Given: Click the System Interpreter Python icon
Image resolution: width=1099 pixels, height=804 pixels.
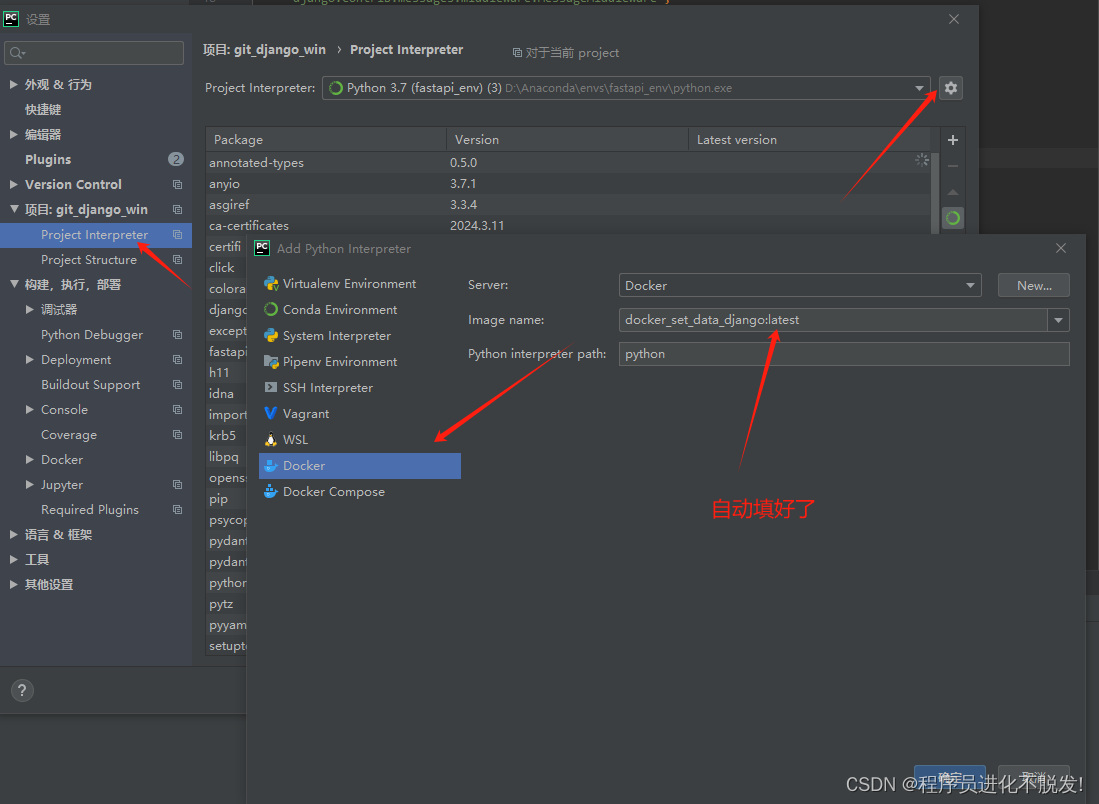Looking at the screenshot, I should [271, 336].
